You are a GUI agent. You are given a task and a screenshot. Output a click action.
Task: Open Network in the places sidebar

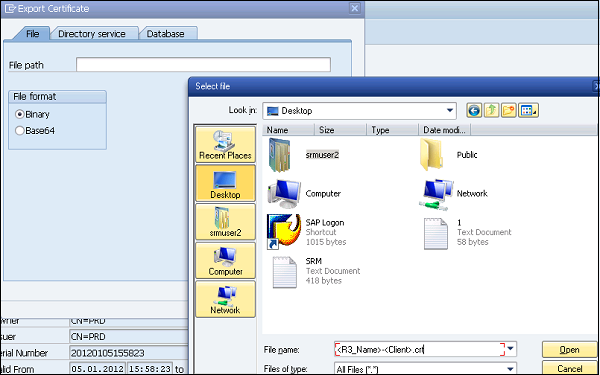[x=225, y=299]
